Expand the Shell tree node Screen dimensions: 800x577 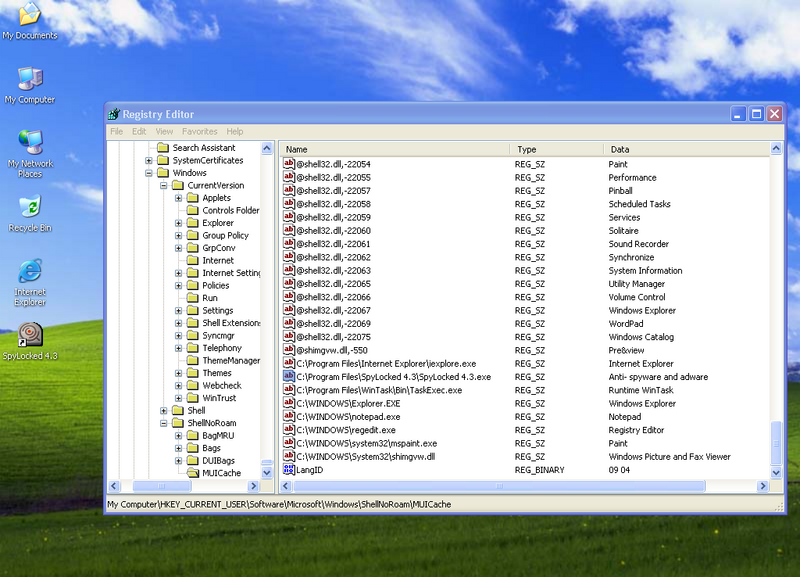pyautogui.click(x=163, y=410)
